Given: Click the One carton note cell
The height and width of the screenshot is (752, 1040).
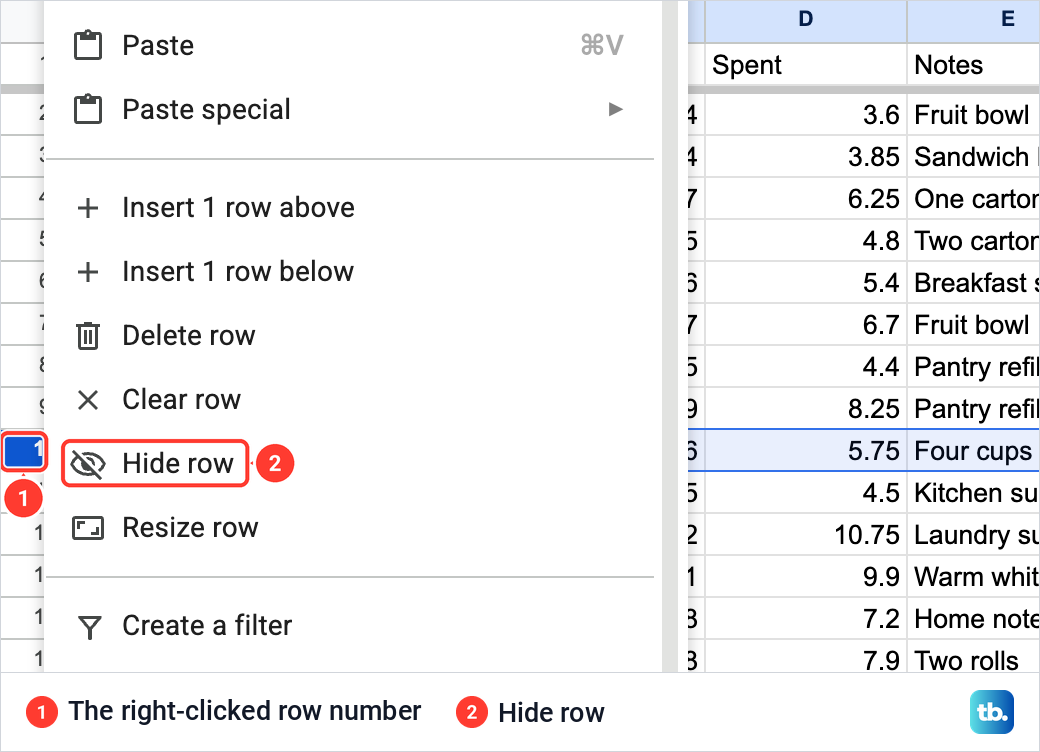Looking at the screenshot, I should [973, 198].
